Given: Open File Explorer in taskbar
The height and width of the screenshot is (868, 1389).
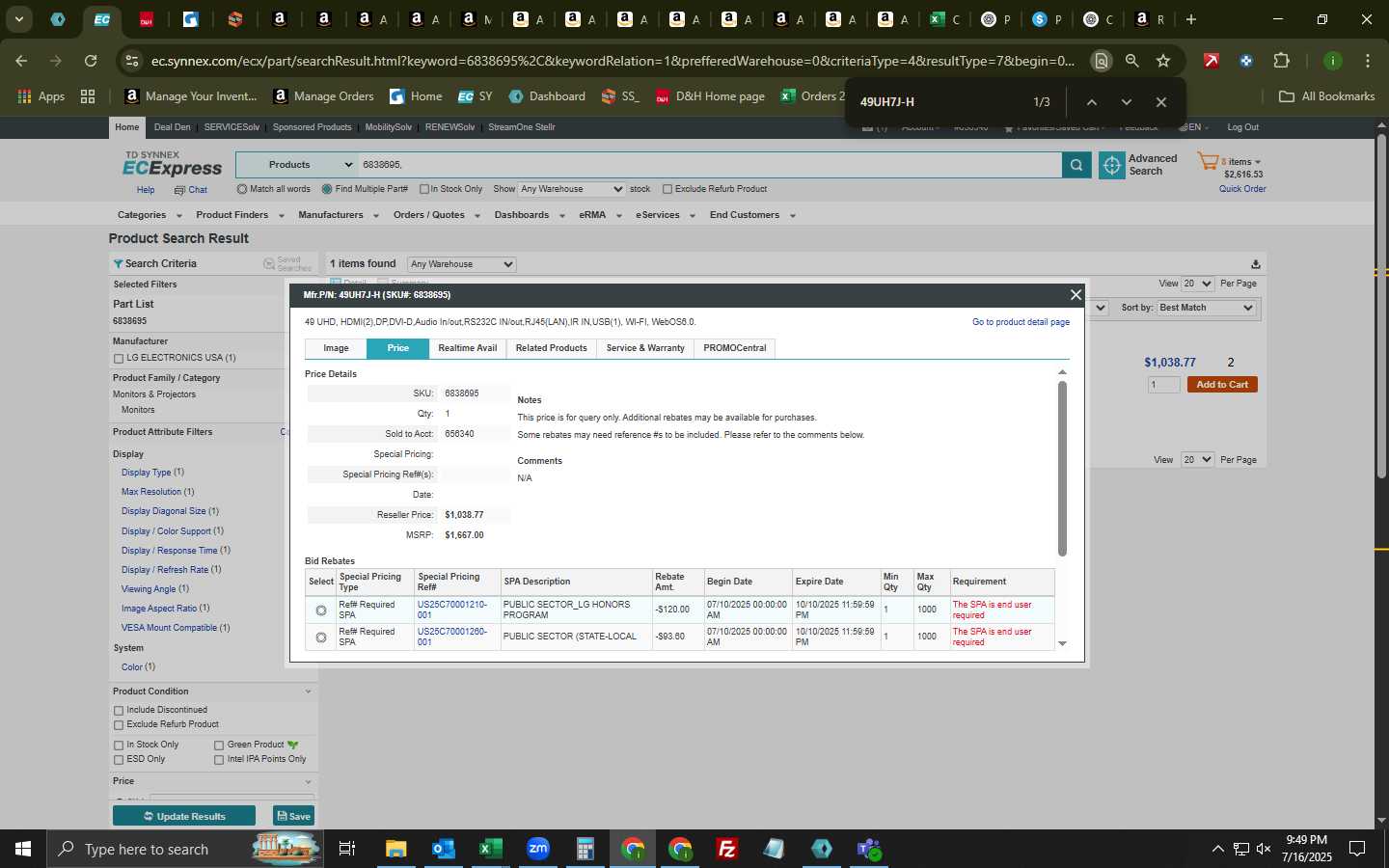Looking at the screenshot, I should click(396, 849).
